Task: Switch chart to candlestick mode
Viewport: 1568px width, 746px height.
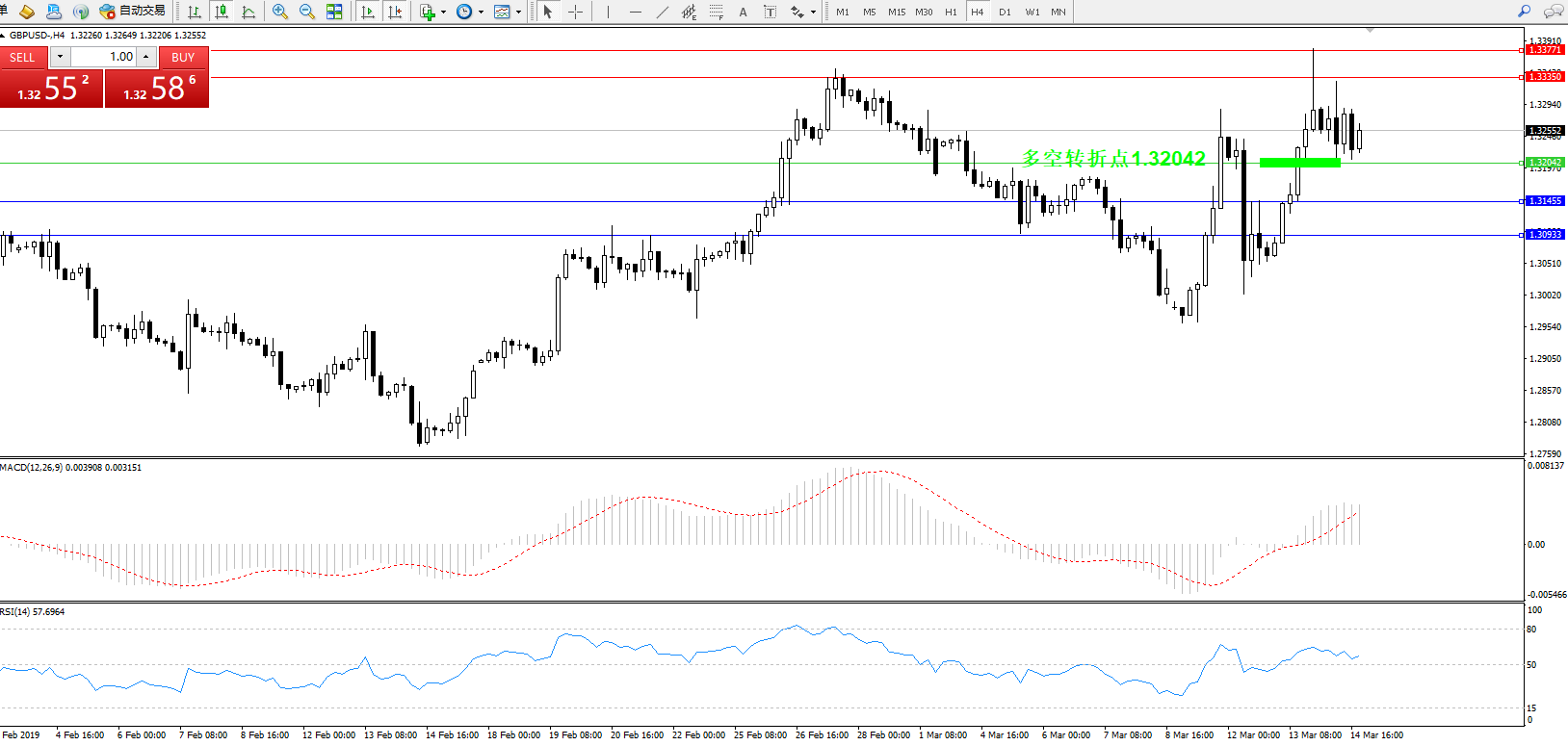Action: 222,12
